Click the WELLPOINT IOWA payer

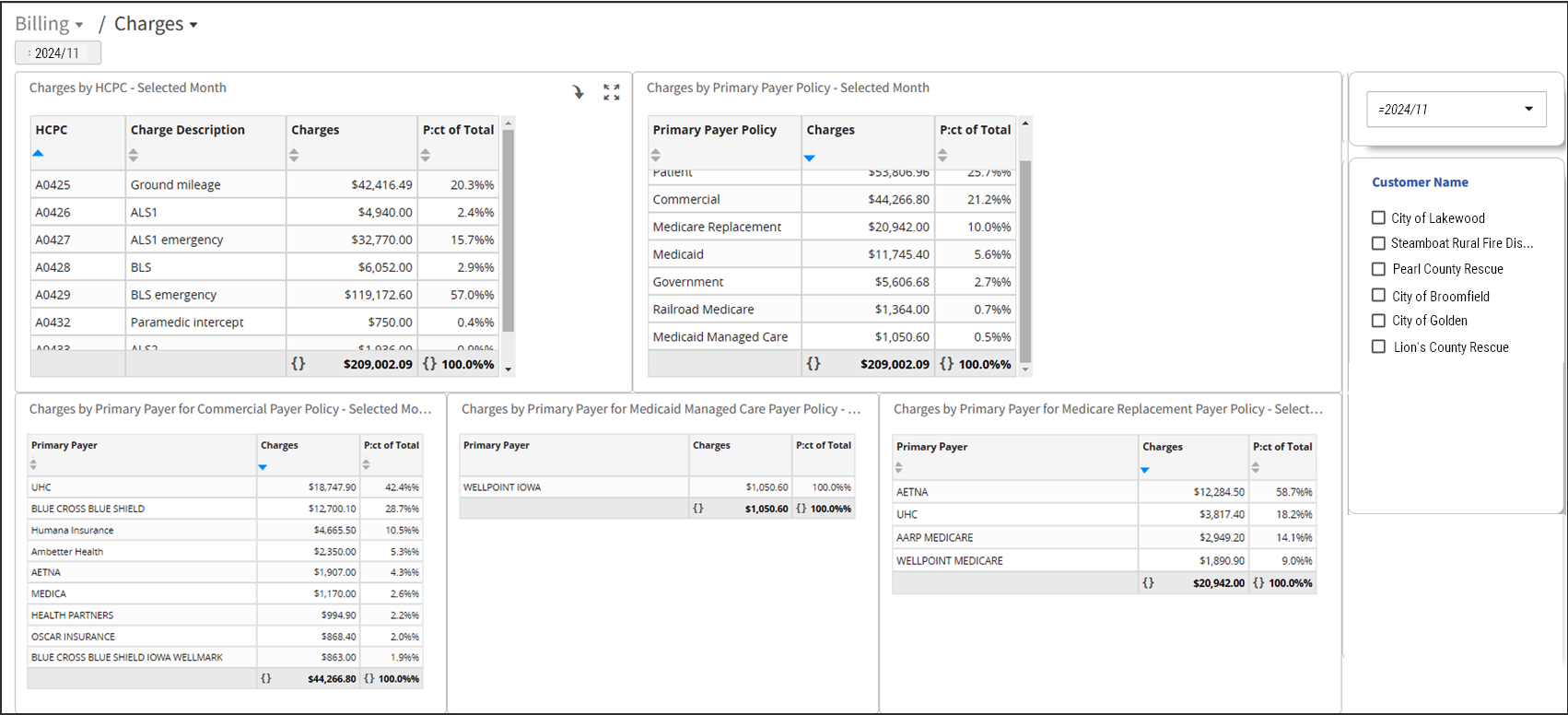(x=574, y=486)
